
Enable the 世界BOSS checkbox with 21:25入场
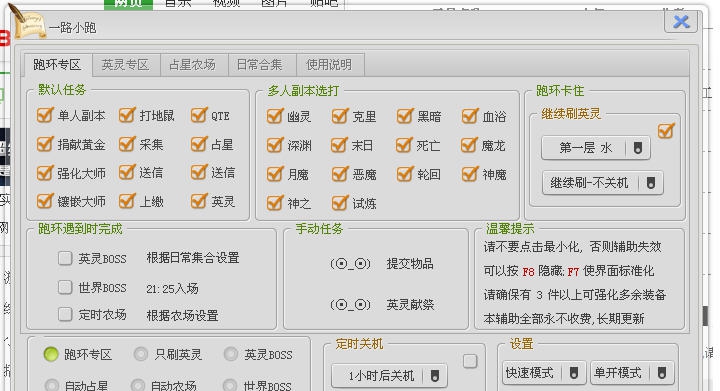click(65, 287)
